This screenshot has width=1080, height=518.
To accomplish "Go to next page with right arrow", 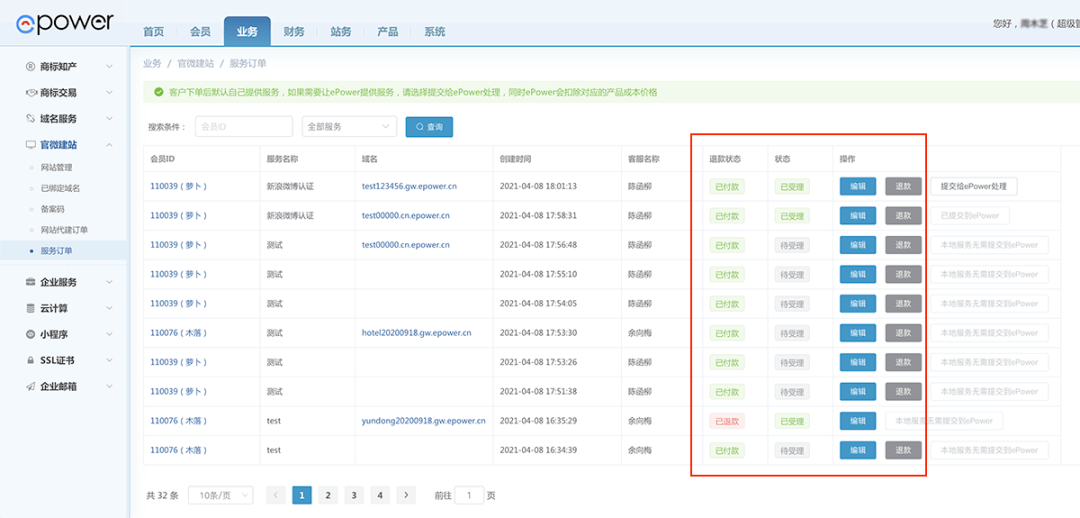I will click(406, 495).
